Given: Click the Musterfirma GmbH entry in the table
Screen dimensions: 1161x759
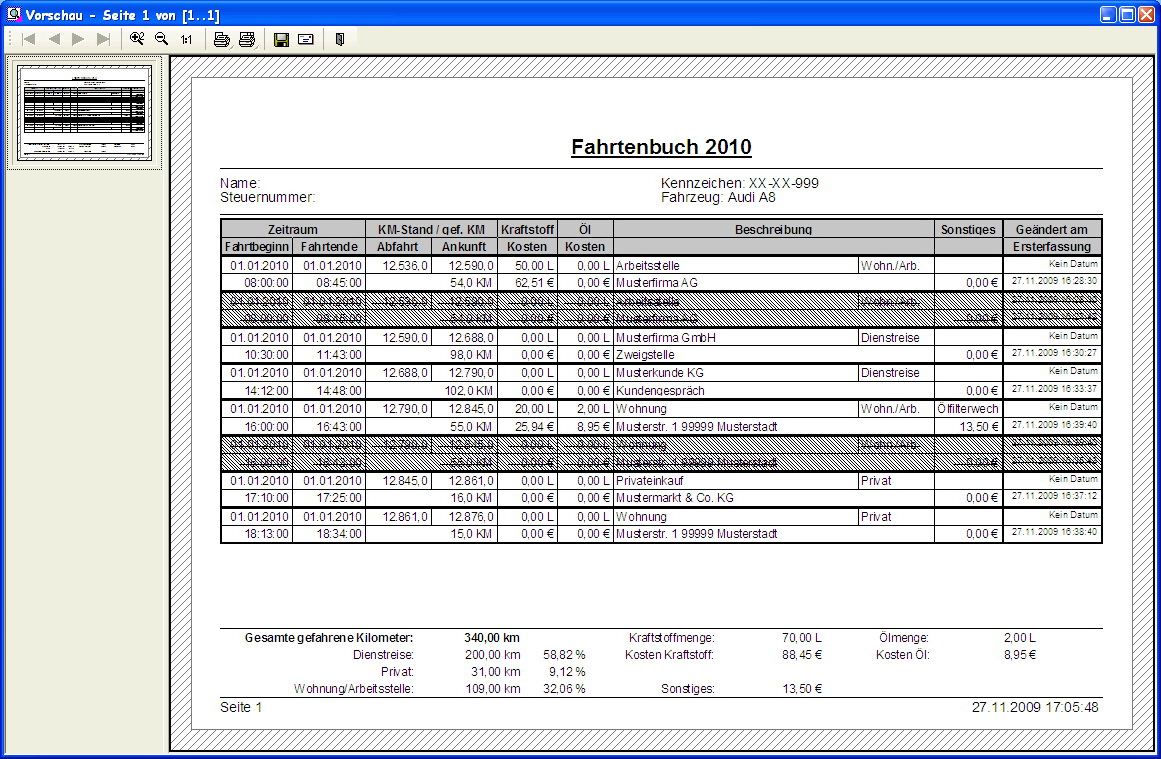Looking at the screenshot, I should (x=665, y=338).
